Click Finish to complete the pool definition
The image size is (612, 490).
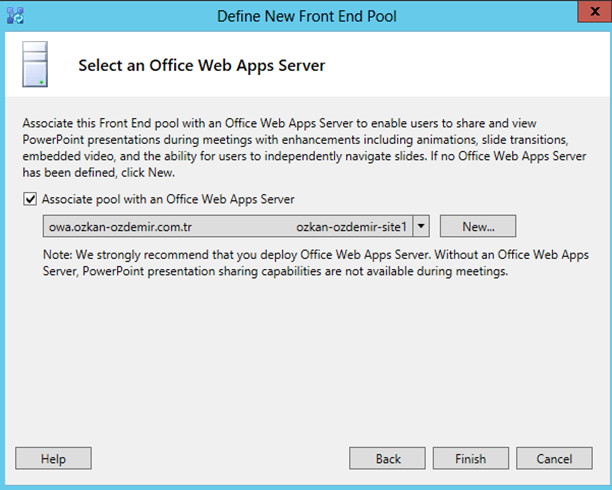(471, 458)
